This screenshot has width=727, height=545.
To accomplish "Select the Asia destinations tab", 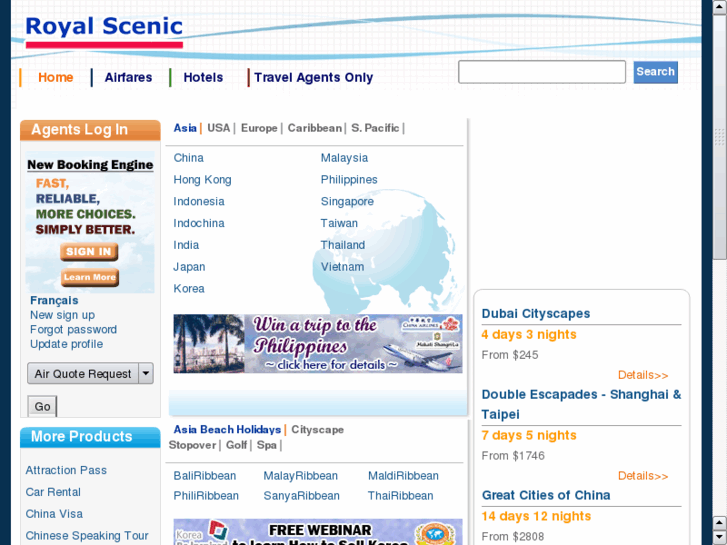I will coord(185,128).
